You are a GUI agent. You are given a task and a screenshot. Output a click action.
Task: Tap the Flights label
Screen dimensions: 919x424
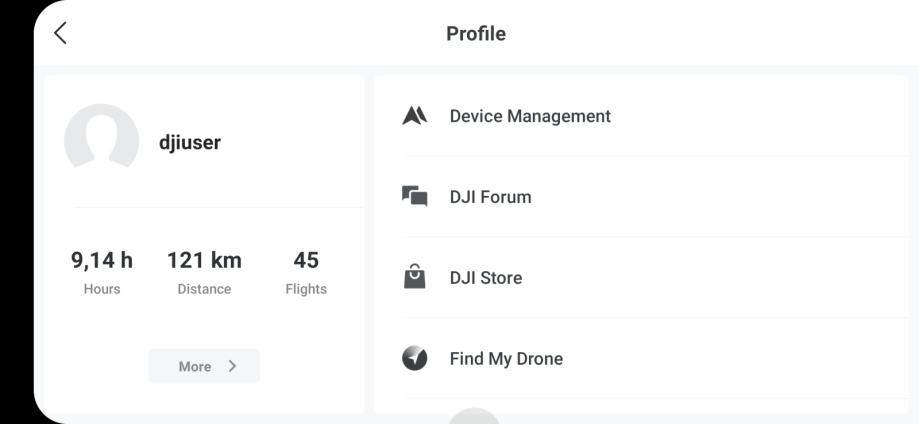coord(306,289)
